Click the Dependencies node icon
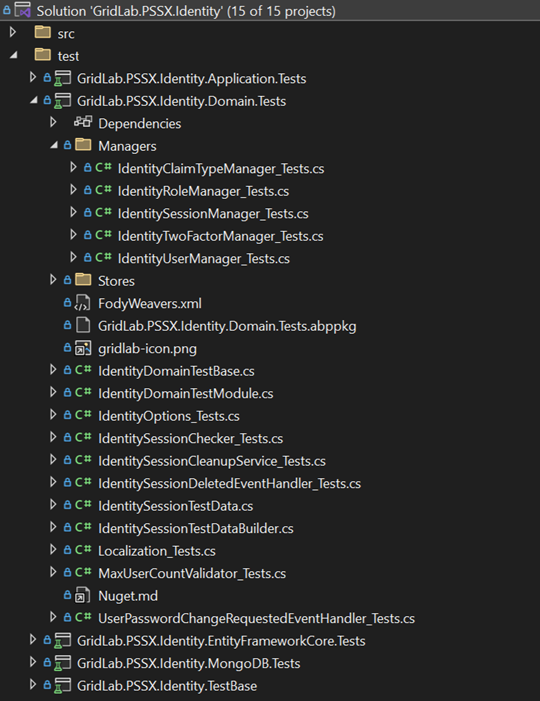 (83, 122)
